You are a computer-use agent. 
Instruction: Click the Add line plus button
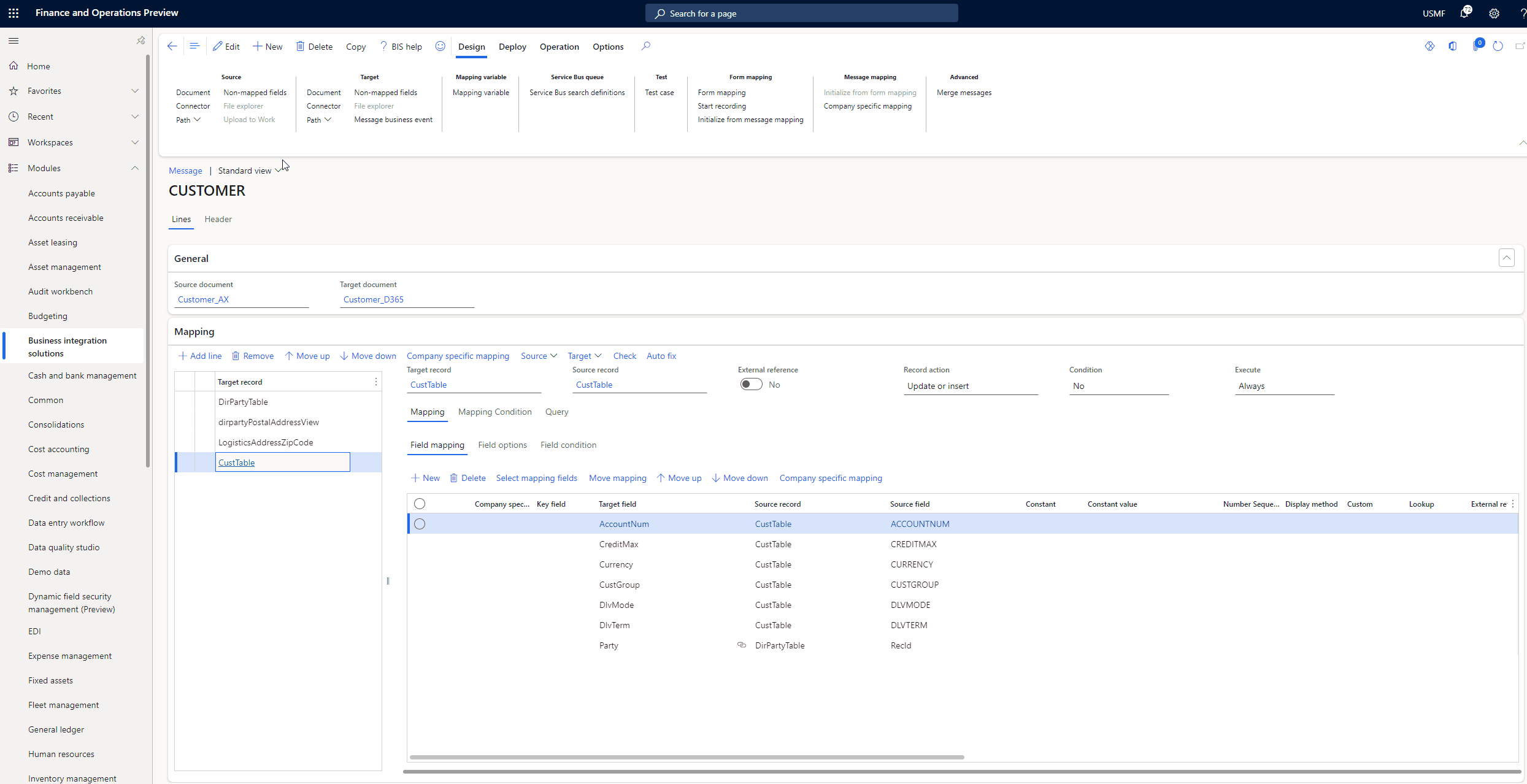pyautogui.click(x=200, y=356)
